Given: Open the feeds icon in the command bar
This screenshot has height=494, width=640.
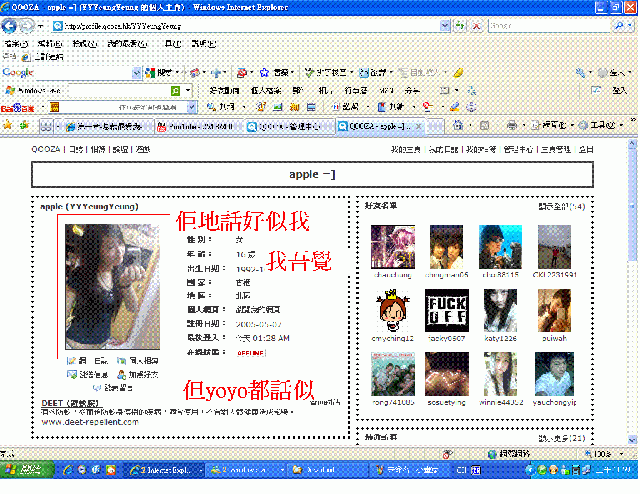Looking at the screenshot, I should [x=484, y=125].
